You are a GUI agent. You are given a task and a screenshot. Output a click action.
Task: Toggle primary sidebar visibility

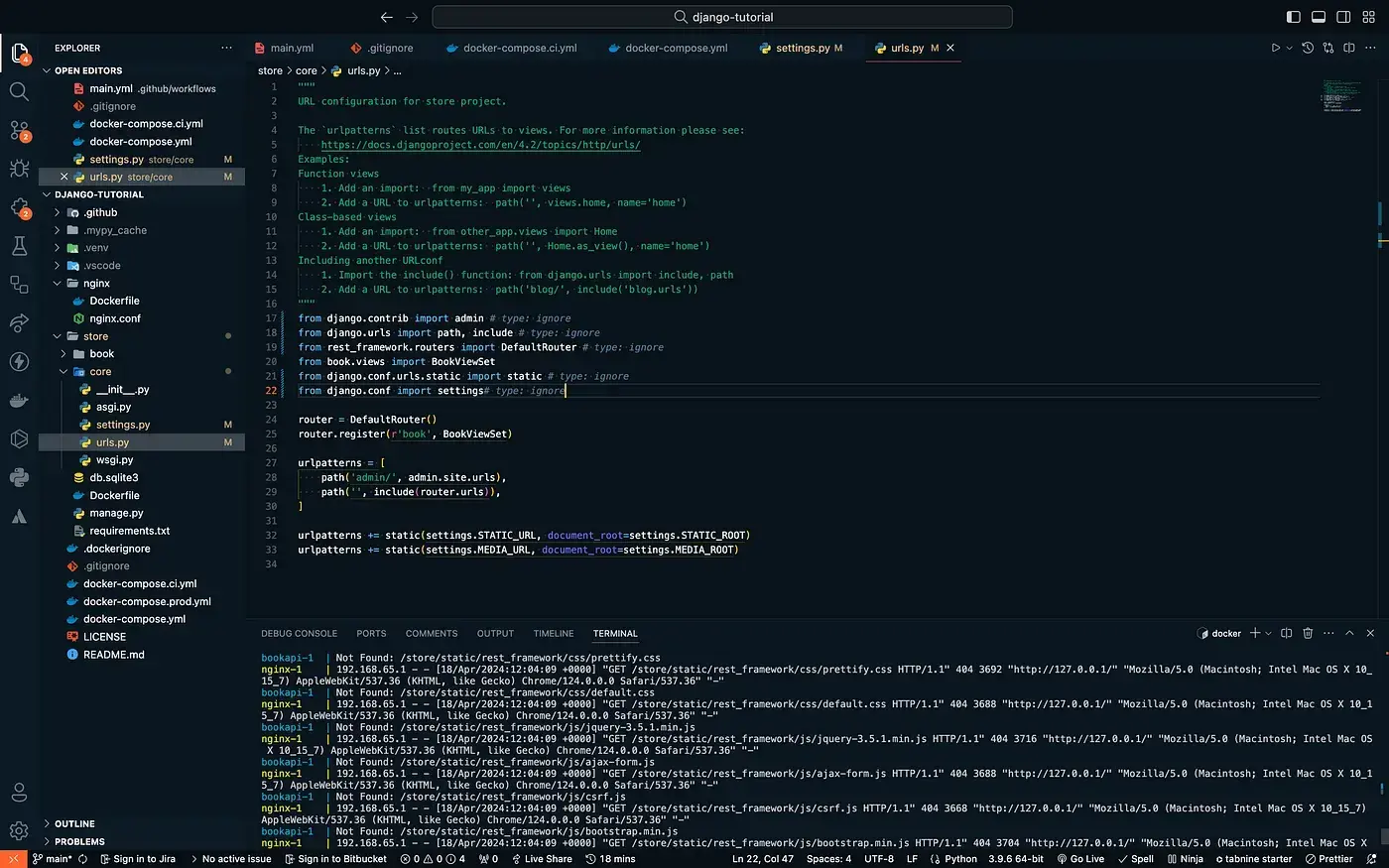point(1294,17)
